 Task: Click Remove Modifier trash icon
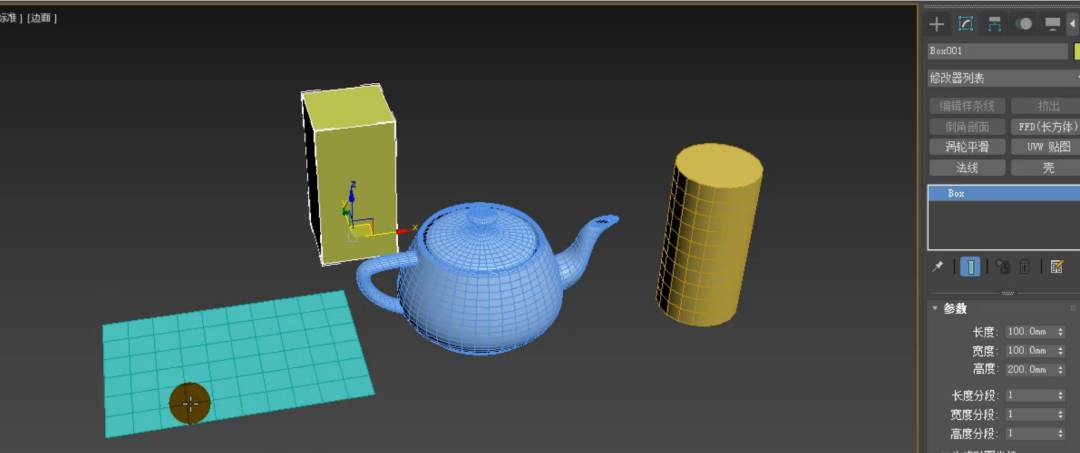coord(1024,266)
